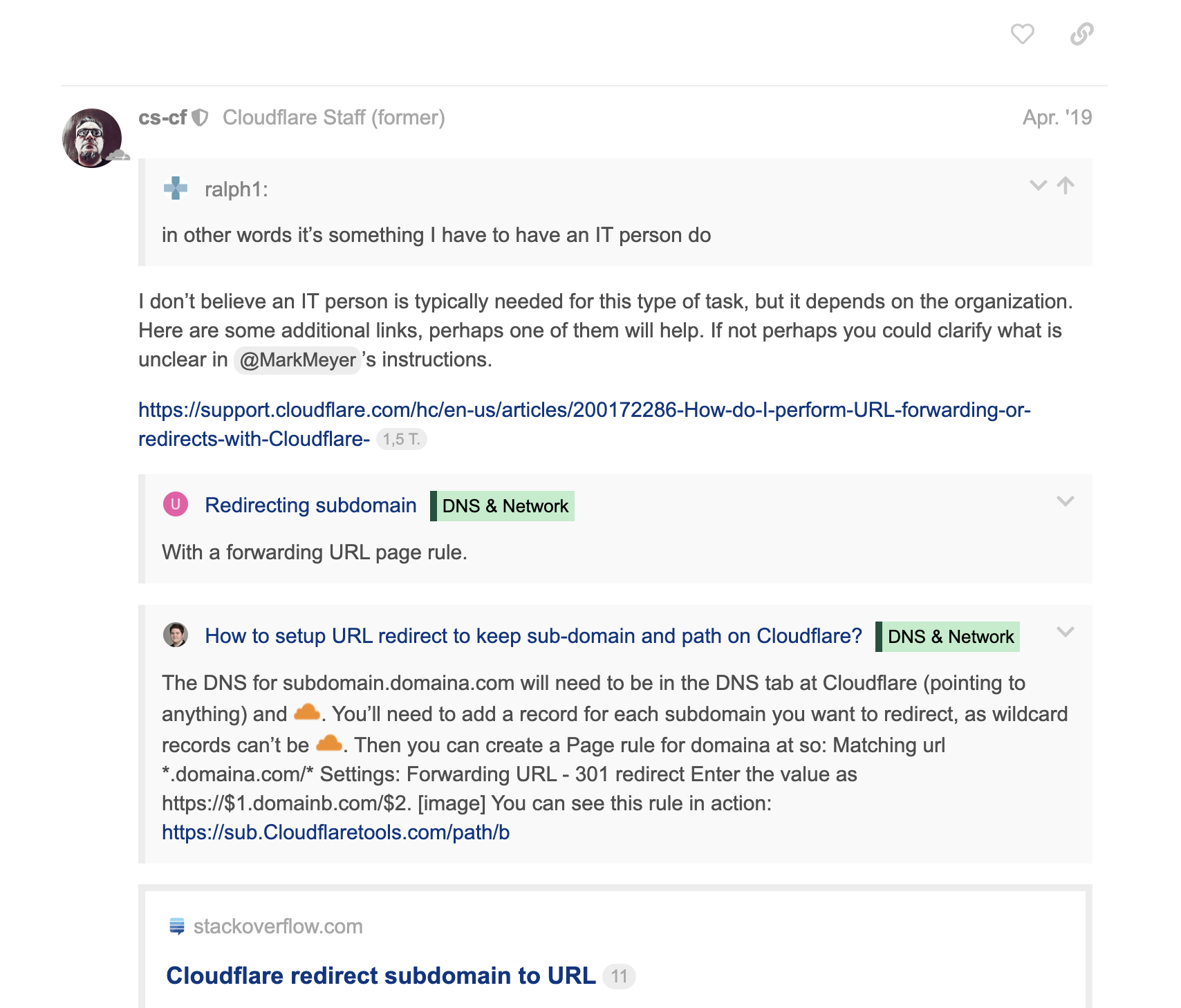Open the Redirecting subdomain topic link

click(x=310, y=505)
